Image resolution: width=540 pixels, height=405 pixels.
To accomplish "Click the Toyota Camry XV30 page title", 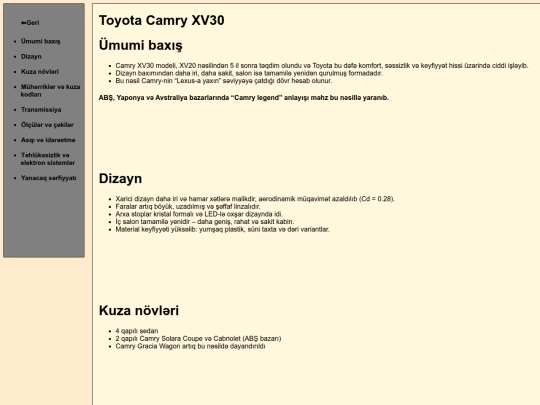I will (162, 20).
